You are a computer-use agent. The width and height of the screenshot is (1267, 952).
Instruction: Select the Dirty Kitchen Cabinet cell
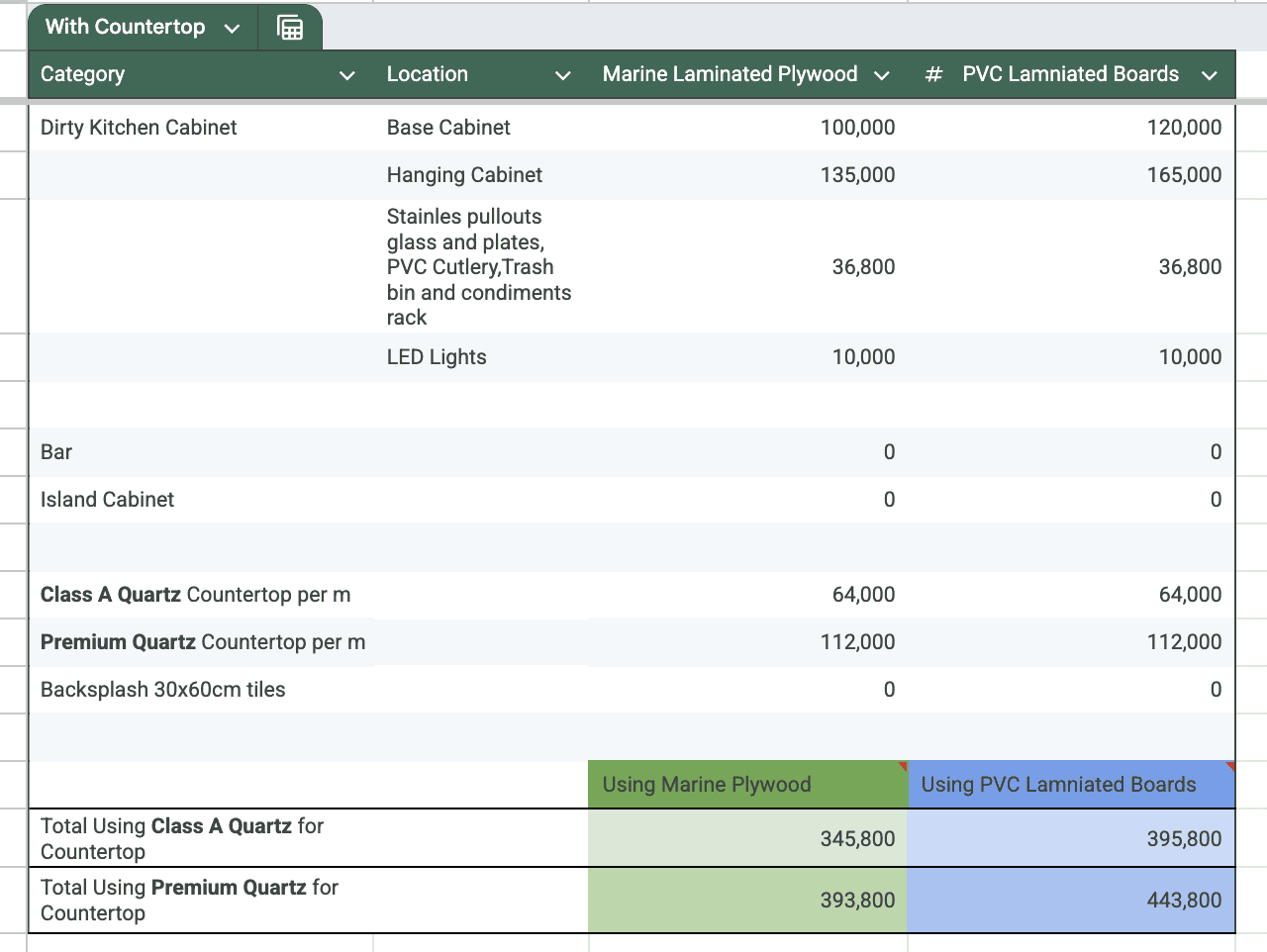139,128
